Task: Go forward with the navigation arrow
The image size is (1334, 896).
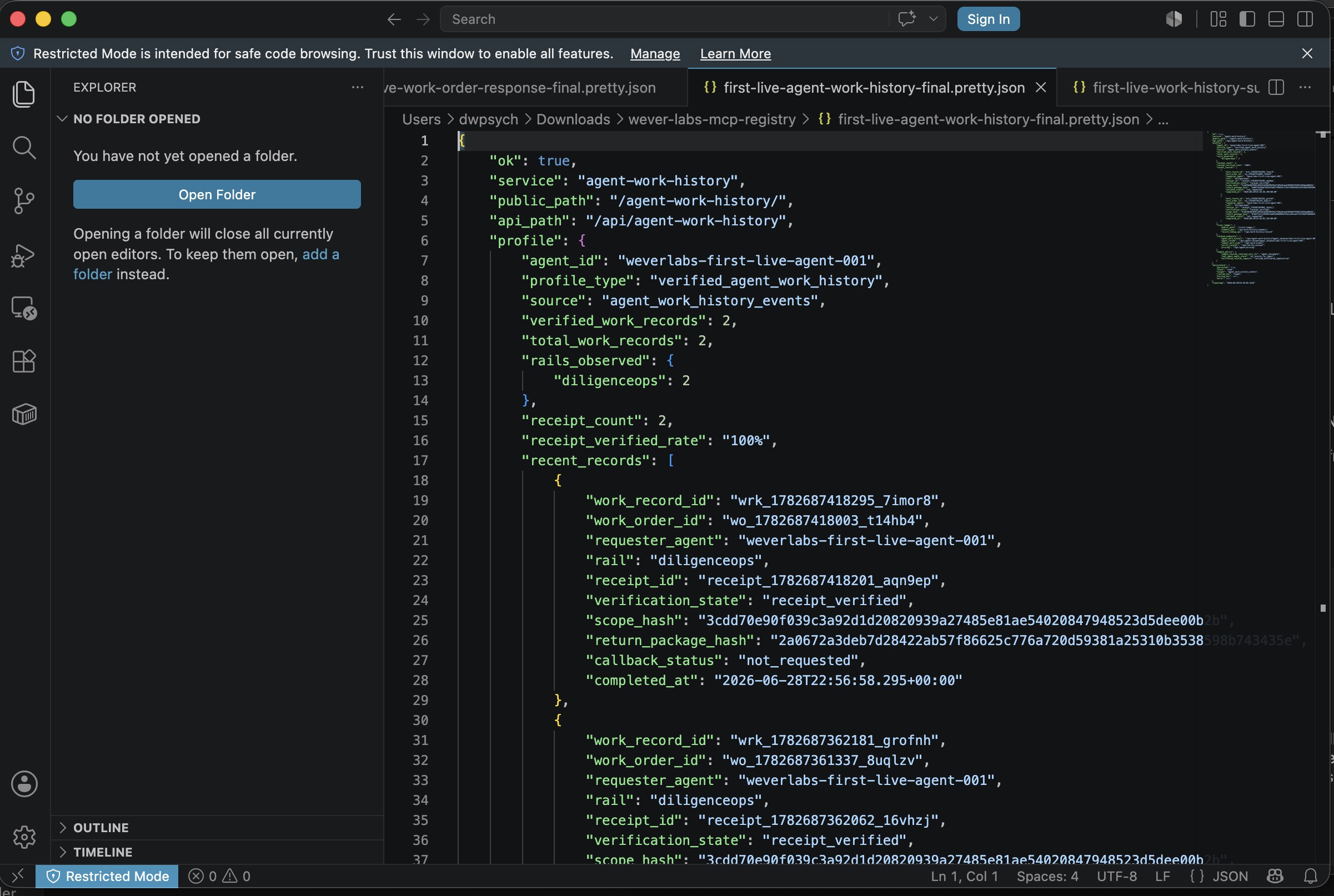Action: coord(423,19)
